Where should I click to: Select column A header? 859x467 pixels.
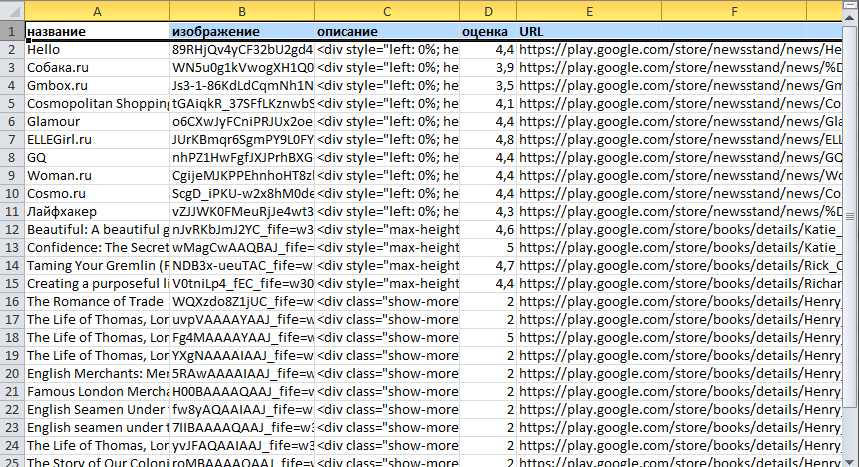[97, 11]
